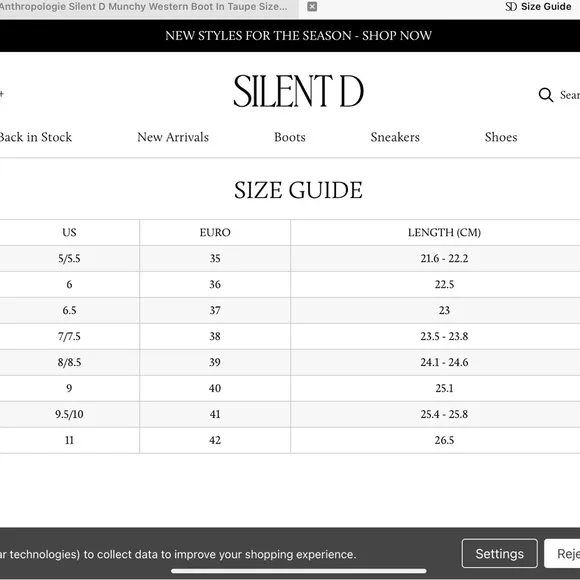Click the SD favicon on Size Guide tab
Image resolution: width=580 pixels, height=580 pixels.
click(511, 7)
